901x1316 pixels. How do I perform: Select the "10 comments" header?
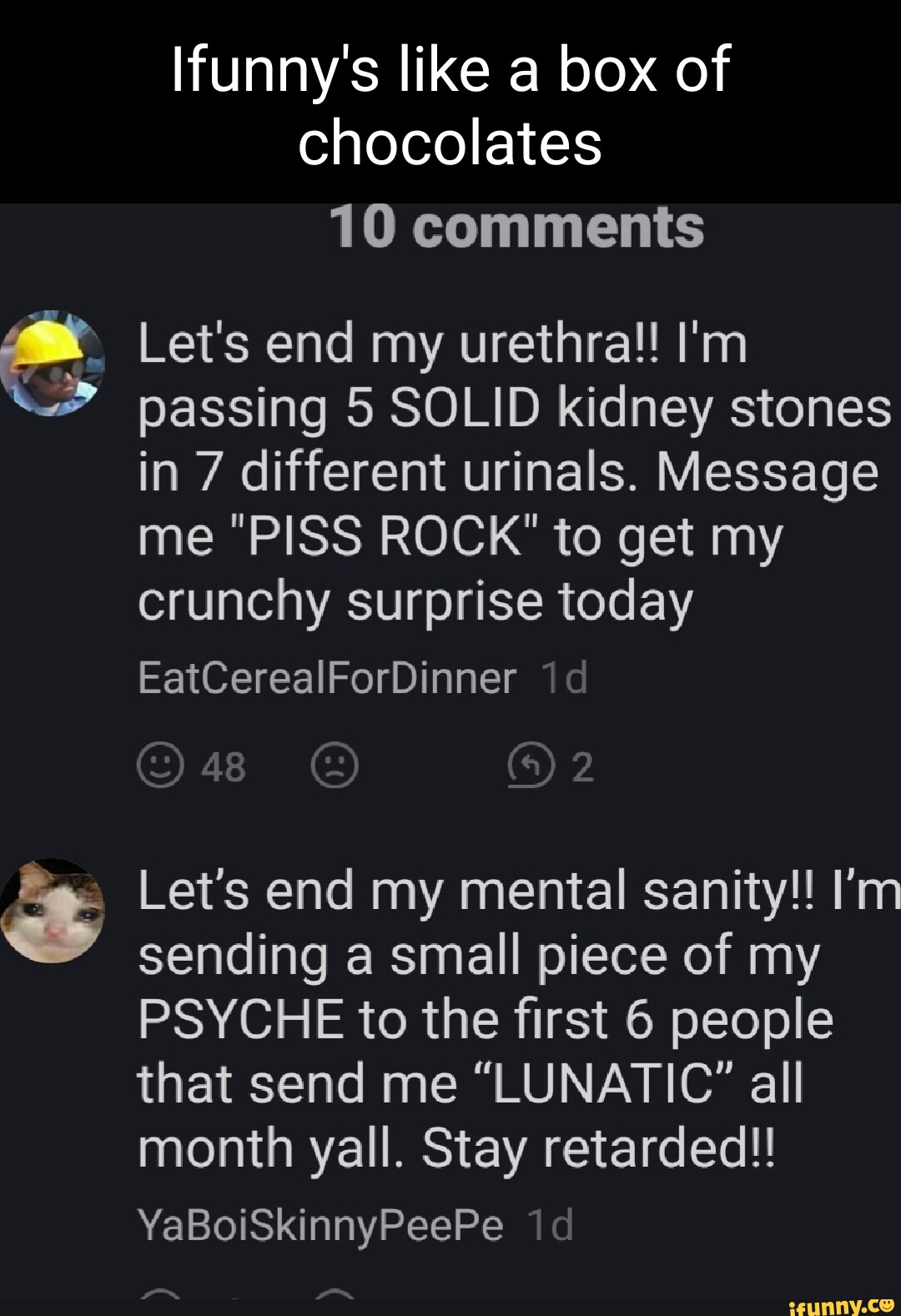(517, 228)
